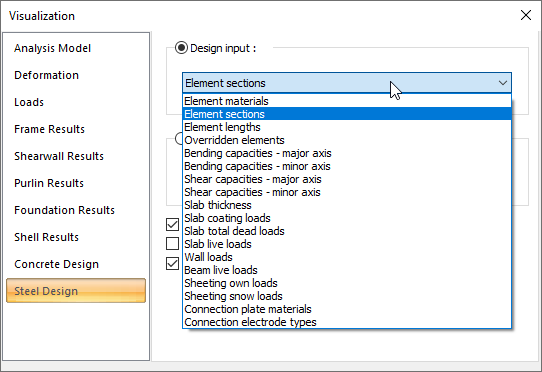Viewport: 542px width, 372px height.
Task: Choose Connection electrode types option
Action: pyautogui.click(x=347, y=322)
